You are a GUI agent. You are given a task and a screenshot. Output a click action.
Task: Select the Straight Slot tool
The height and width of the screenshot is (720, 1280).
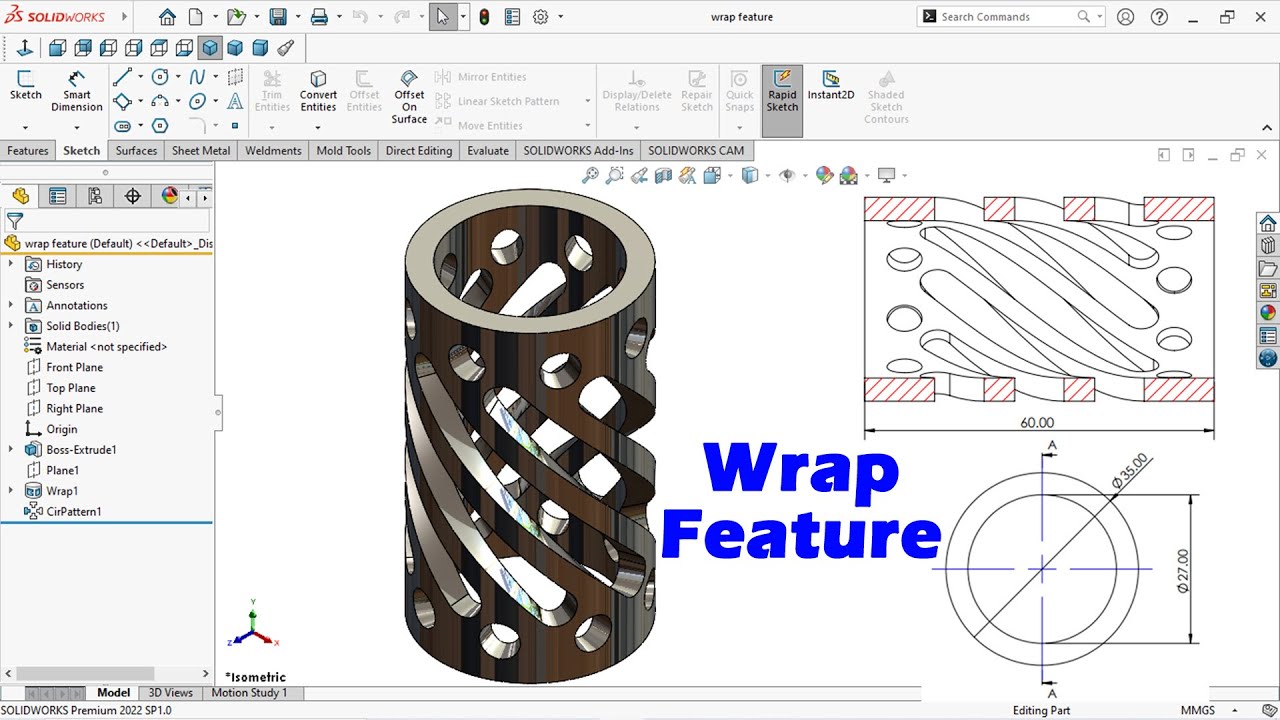[x=122, y=126]
